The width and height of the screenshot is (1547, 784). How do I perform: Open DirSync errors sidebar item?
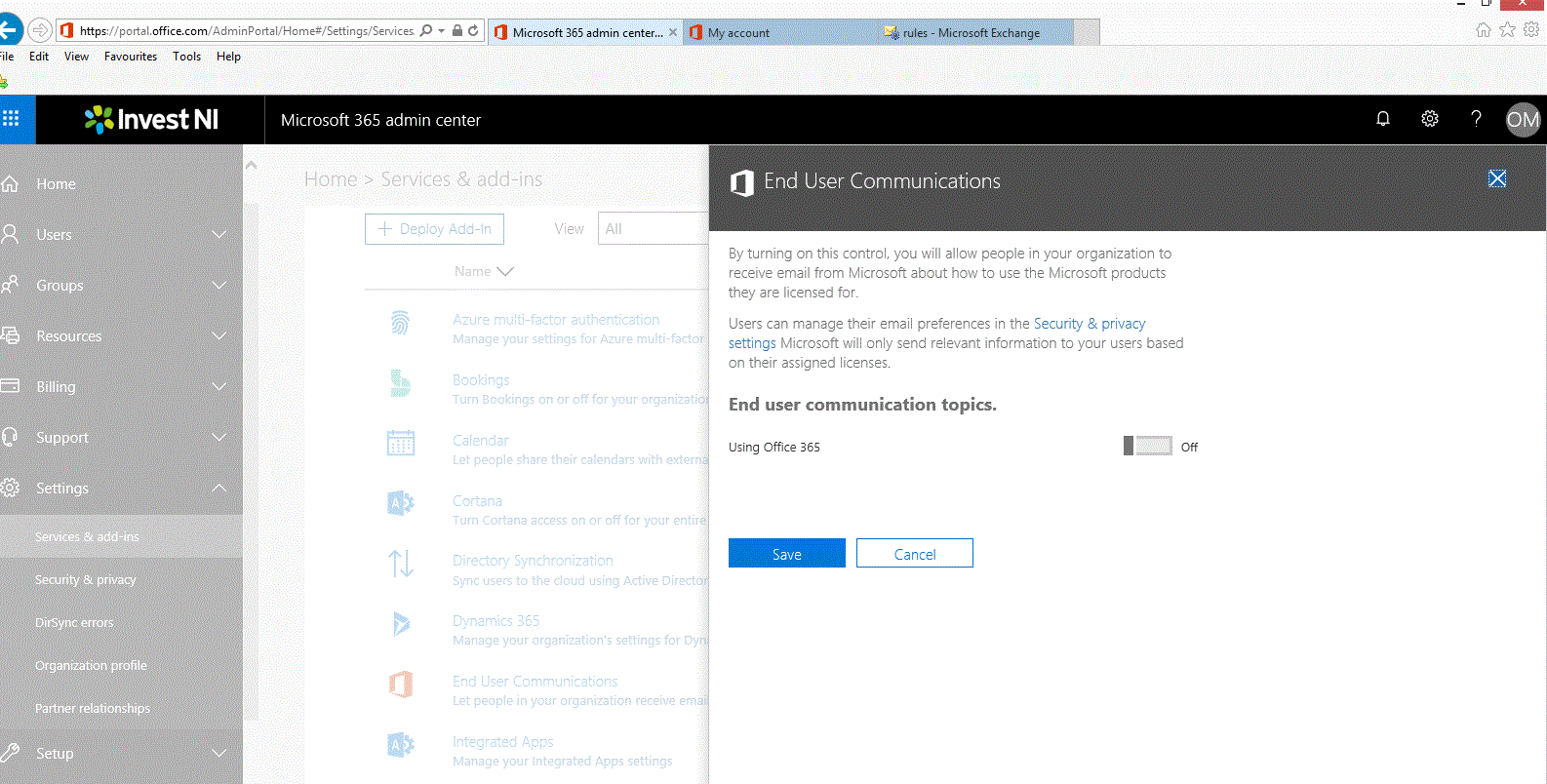(x=74, y=623)
